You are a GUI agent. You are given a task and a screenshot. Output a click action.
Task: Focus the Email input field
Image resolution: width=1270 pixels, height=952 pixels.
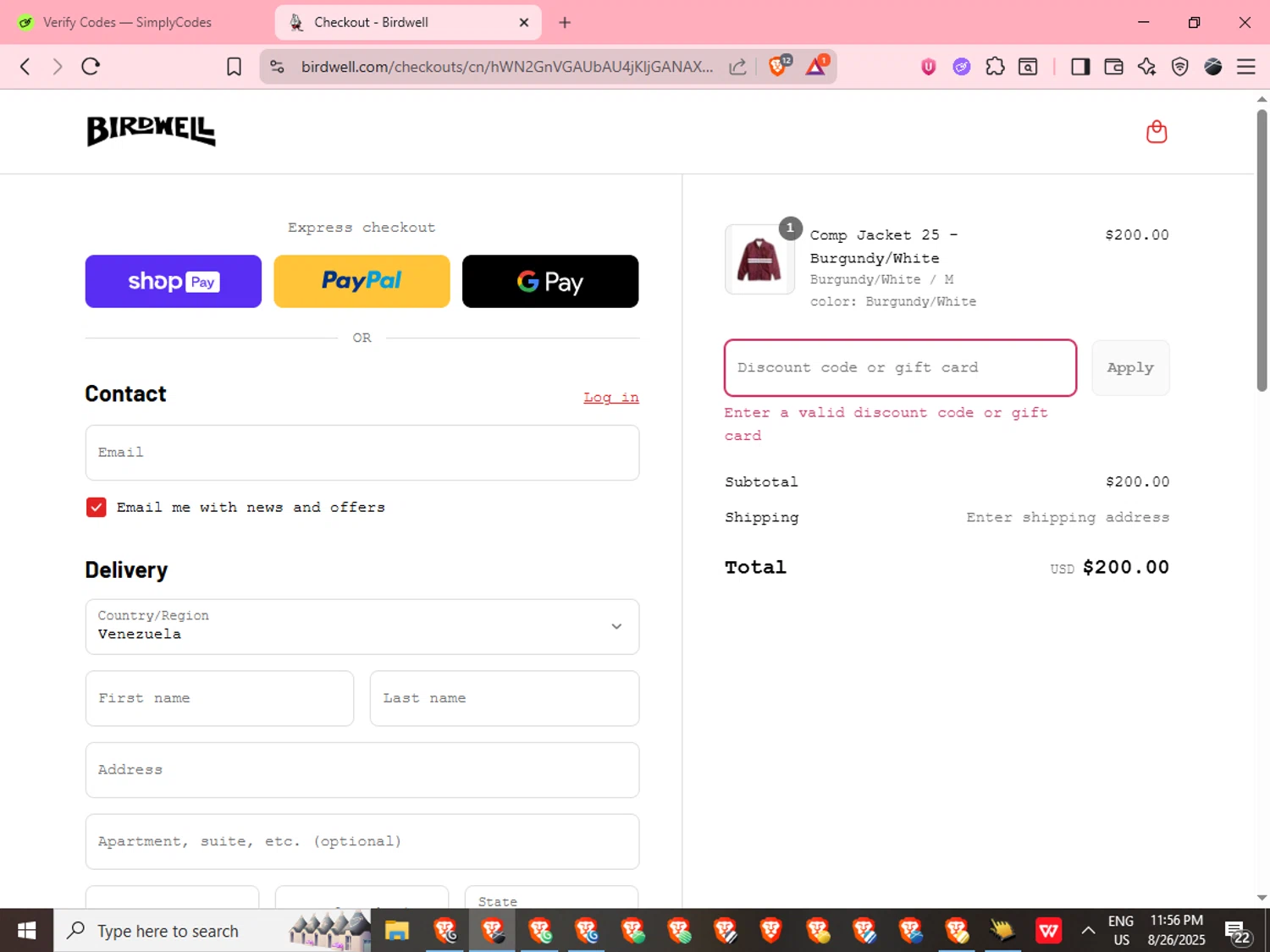[x=362, y=453]
